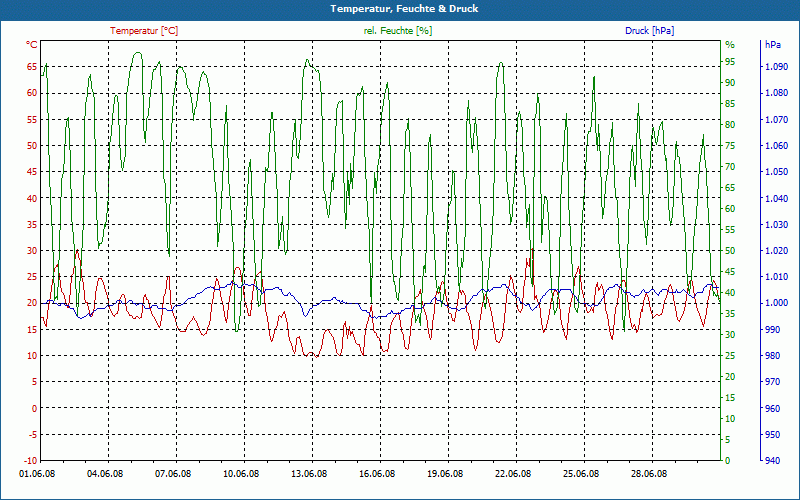Click the '%' unit label on the humidity axis
The width and height of the screenshot is (800, 500).
click(x=730, y=45)
